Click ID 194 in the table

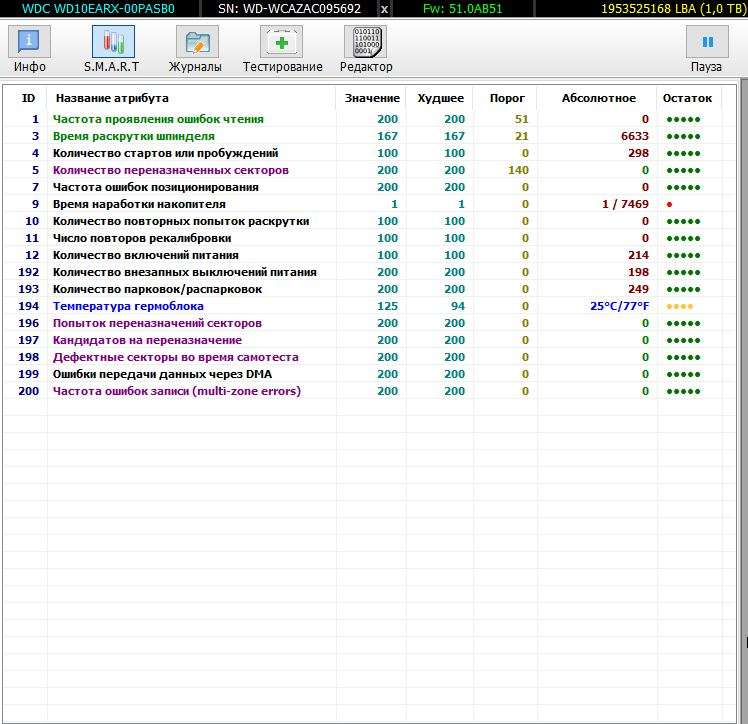coord(29,306)
